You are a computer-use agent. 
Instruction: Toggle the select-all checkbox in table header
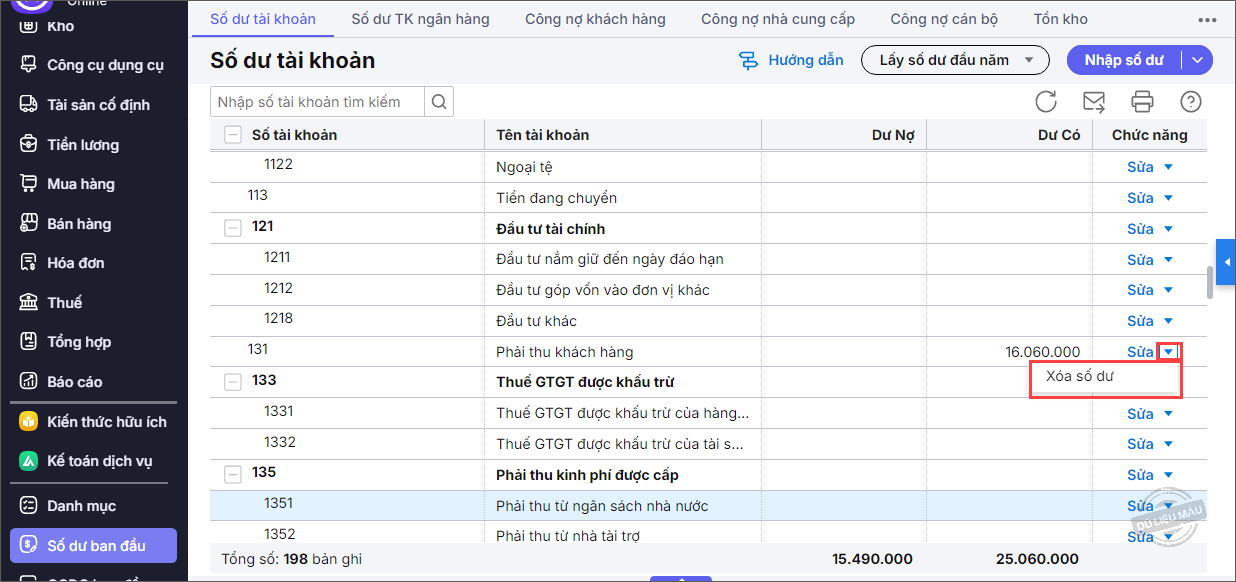coord(233,135)
